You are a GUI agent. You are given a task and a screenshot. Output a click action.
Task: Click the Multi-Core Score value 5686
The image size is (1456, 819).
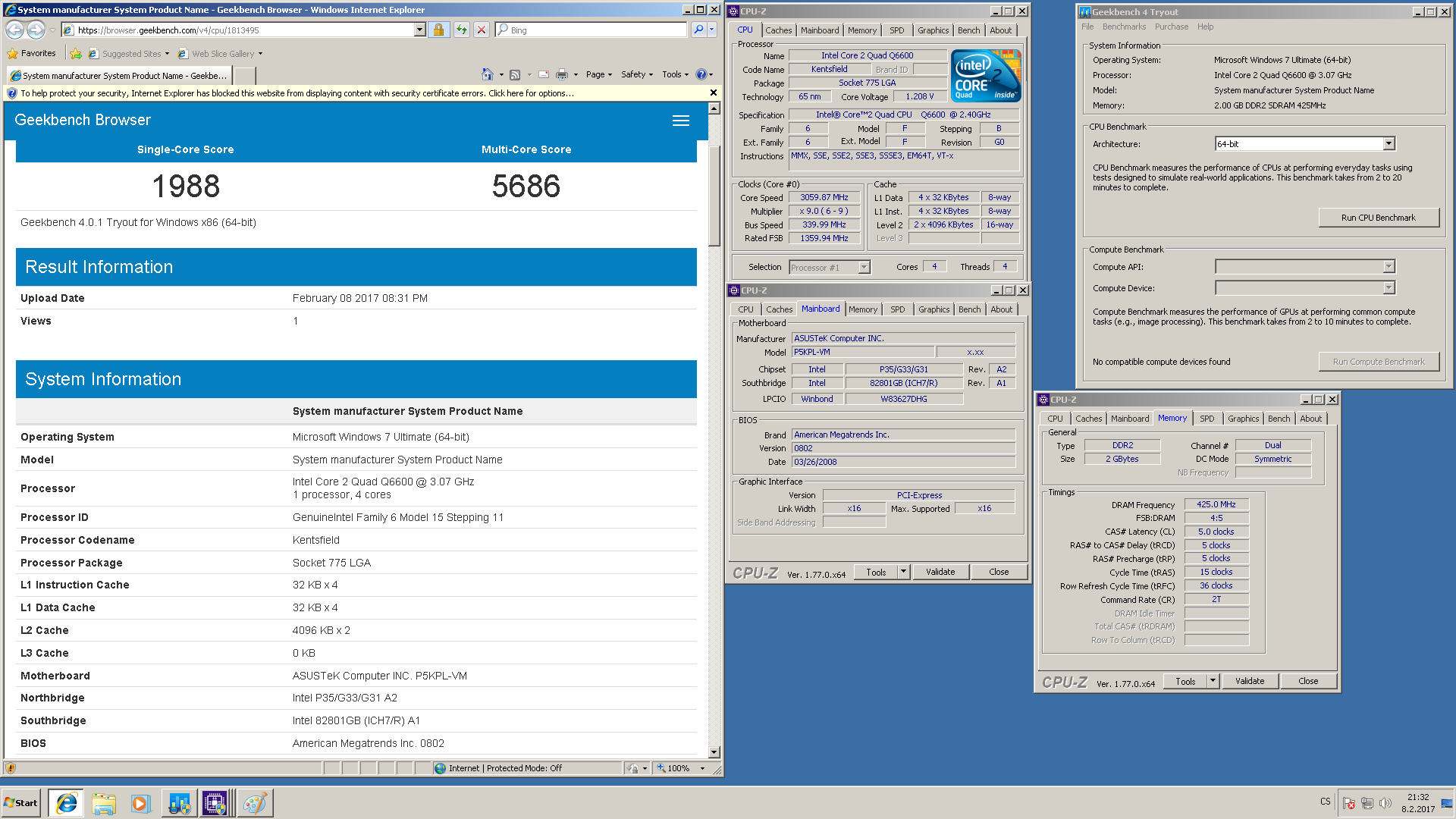click(526, 186)
